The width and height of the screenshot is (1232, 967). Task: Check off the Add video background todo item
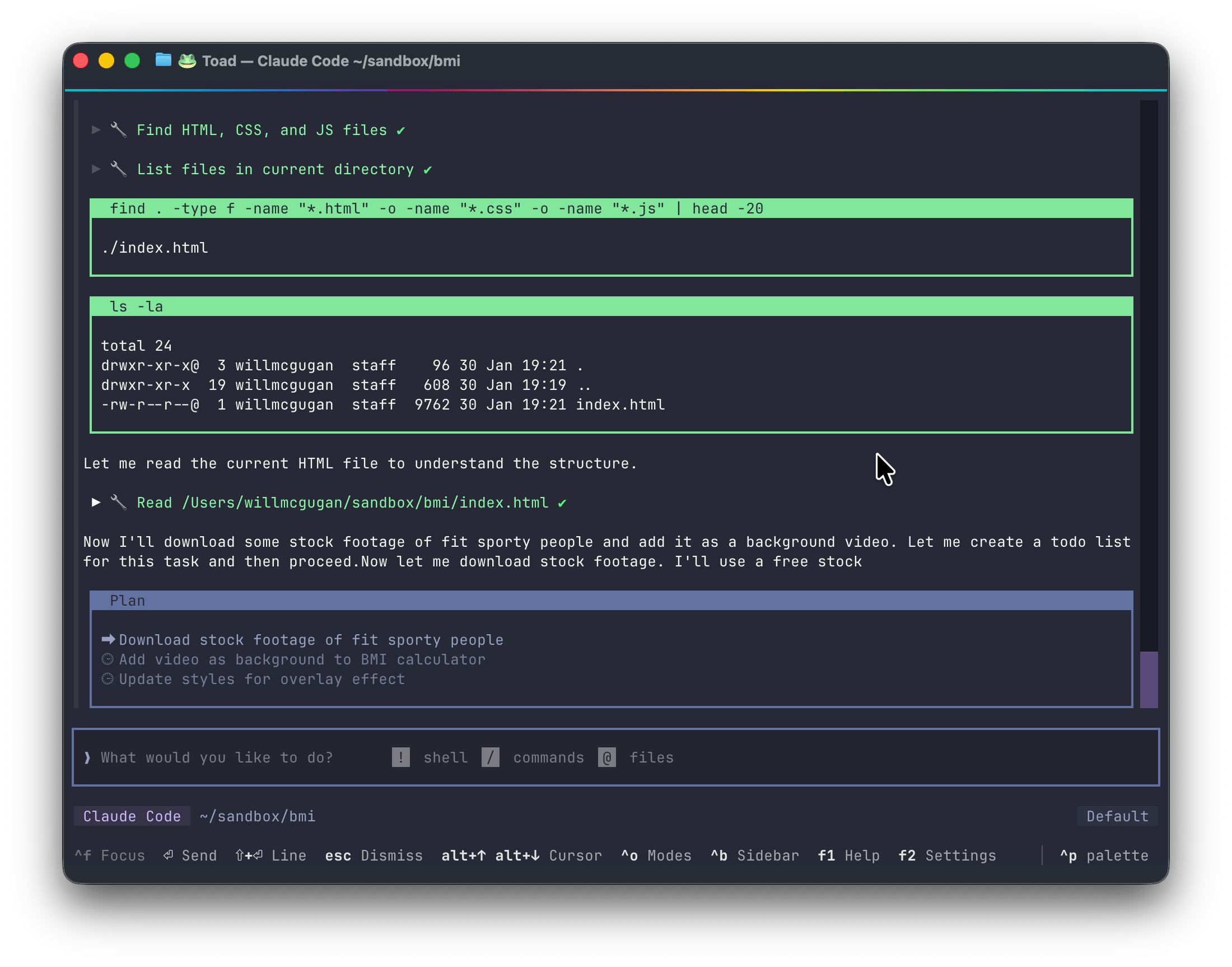pos(108,659)
